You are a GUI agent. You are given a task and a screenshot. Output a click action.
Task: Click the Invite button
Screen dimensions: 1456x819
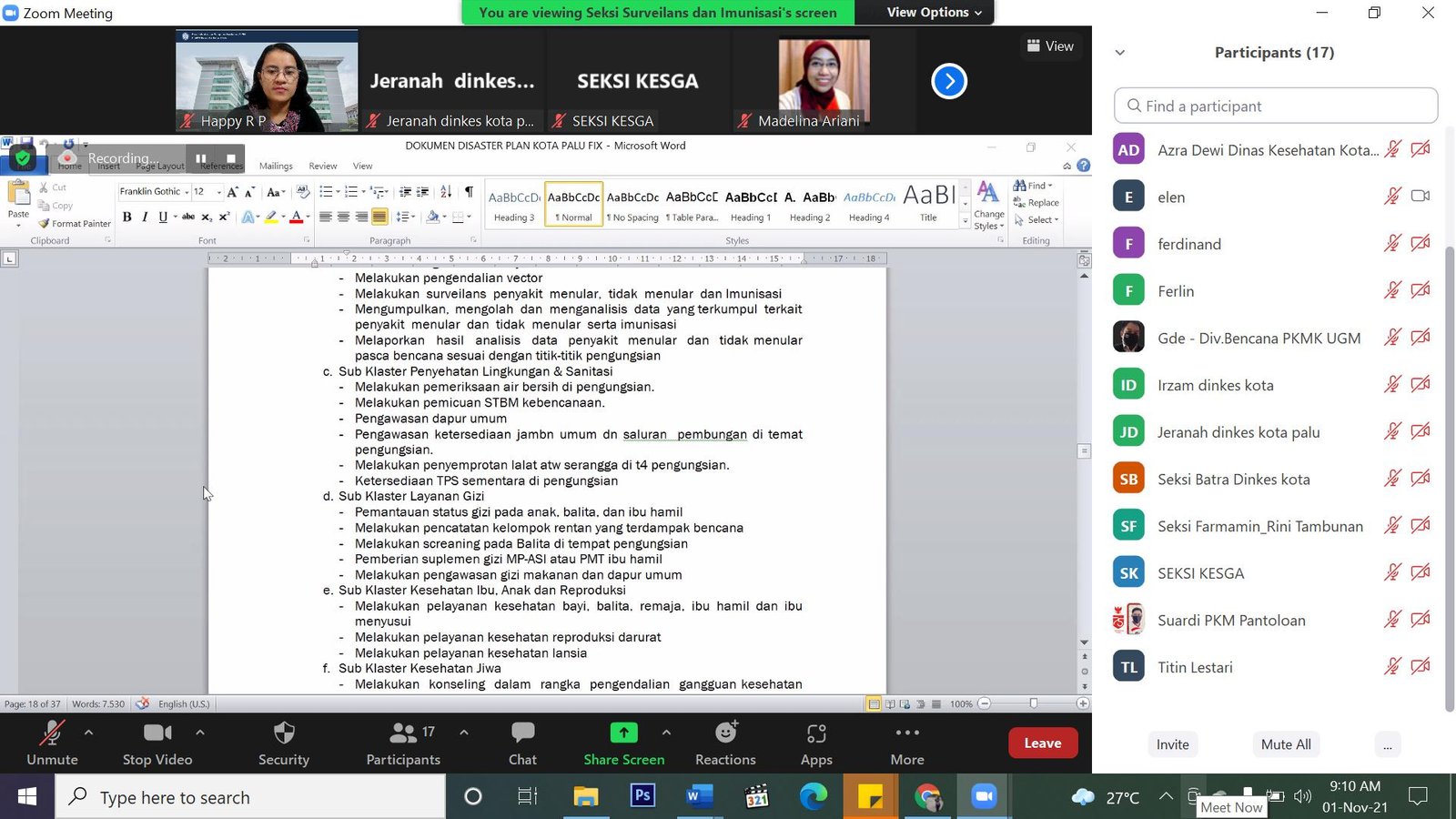click(1172, 744)
